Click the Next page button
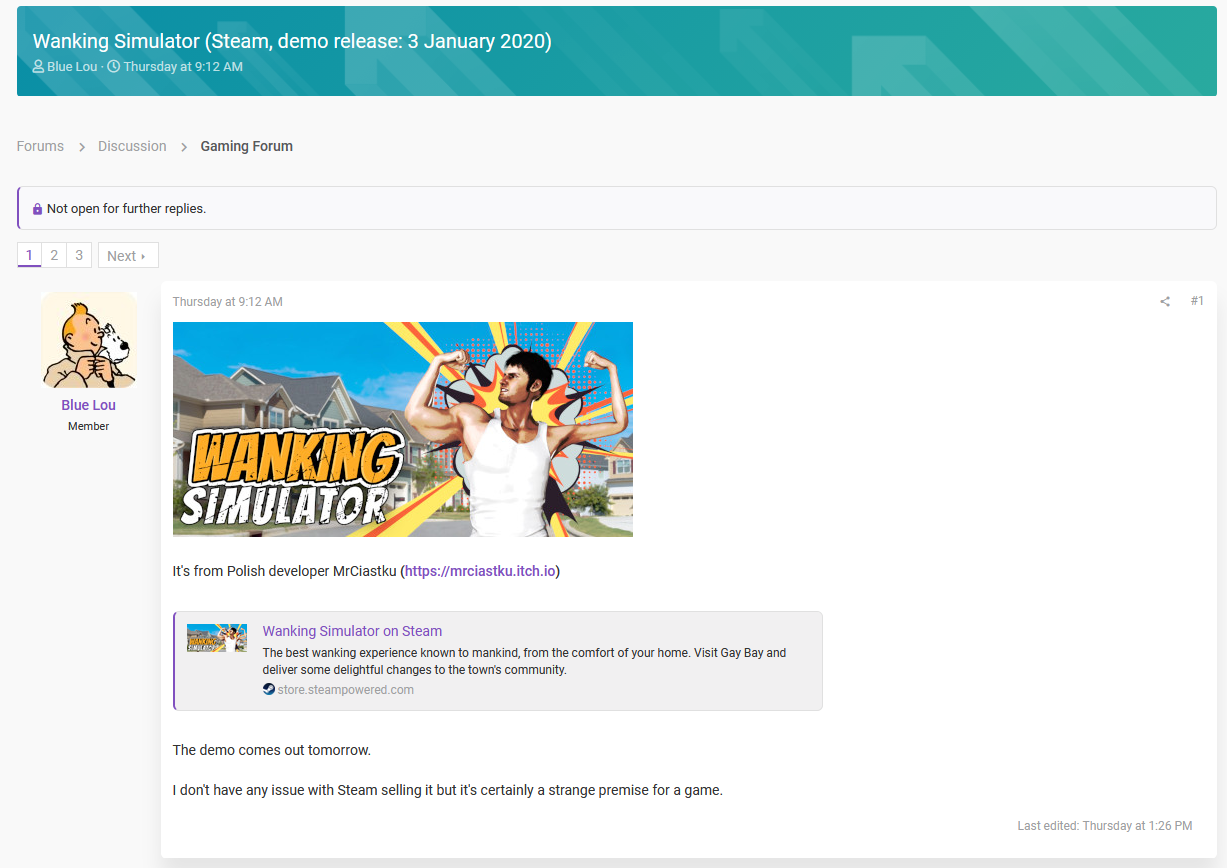This screenshot has height=868, width=1227. (128, 255)
